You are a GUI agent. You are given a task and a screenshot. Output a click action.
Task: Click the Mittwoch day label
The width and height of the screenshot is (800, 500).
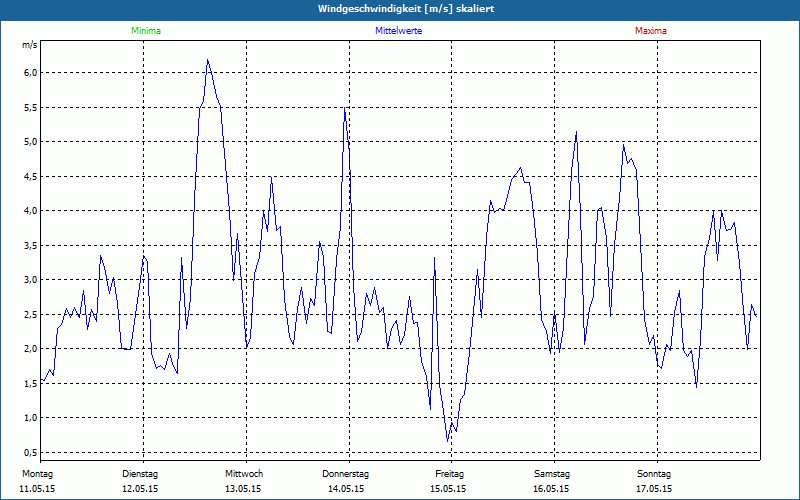pos(244,474)
